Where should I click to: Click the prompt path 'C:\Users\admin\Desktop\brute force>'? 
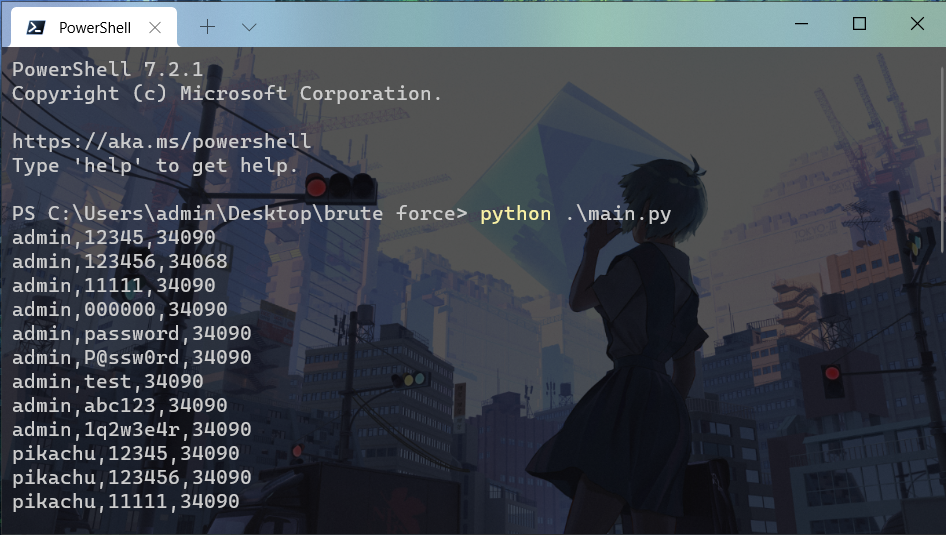point(258,214)
